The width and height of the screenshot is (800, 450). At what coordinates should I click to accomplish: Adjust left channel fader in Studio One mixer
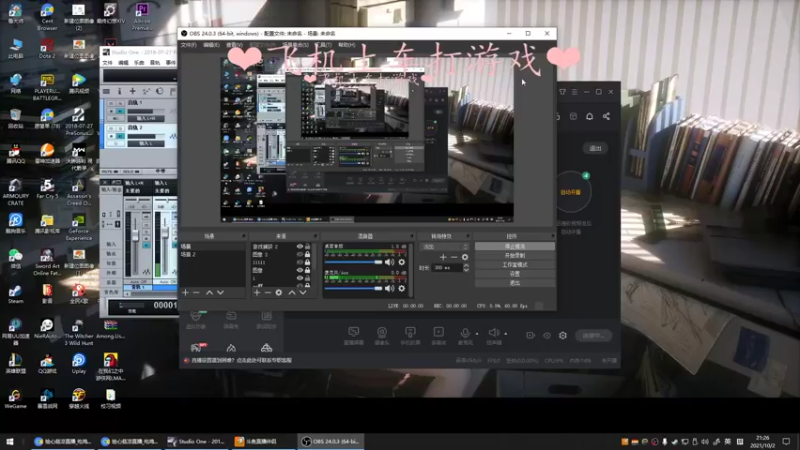tap(135, 236)
